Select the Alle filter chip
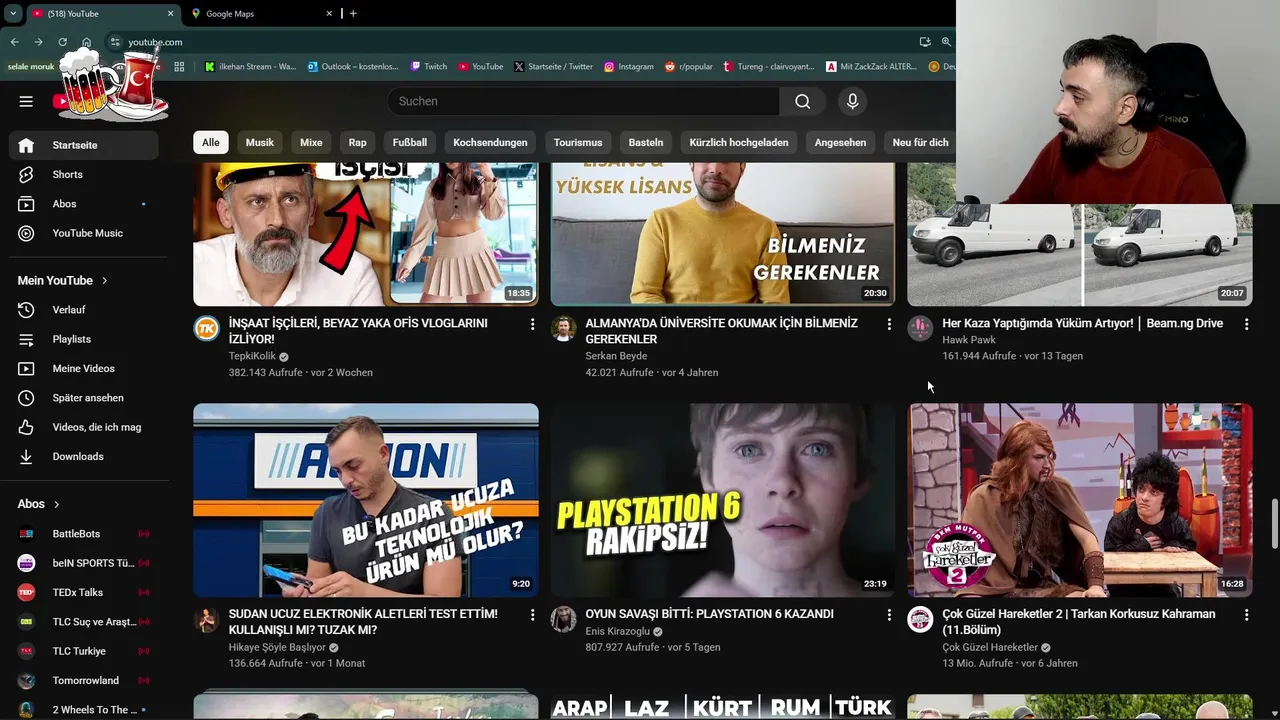1280x720 pixels. [x=211, y=142]
